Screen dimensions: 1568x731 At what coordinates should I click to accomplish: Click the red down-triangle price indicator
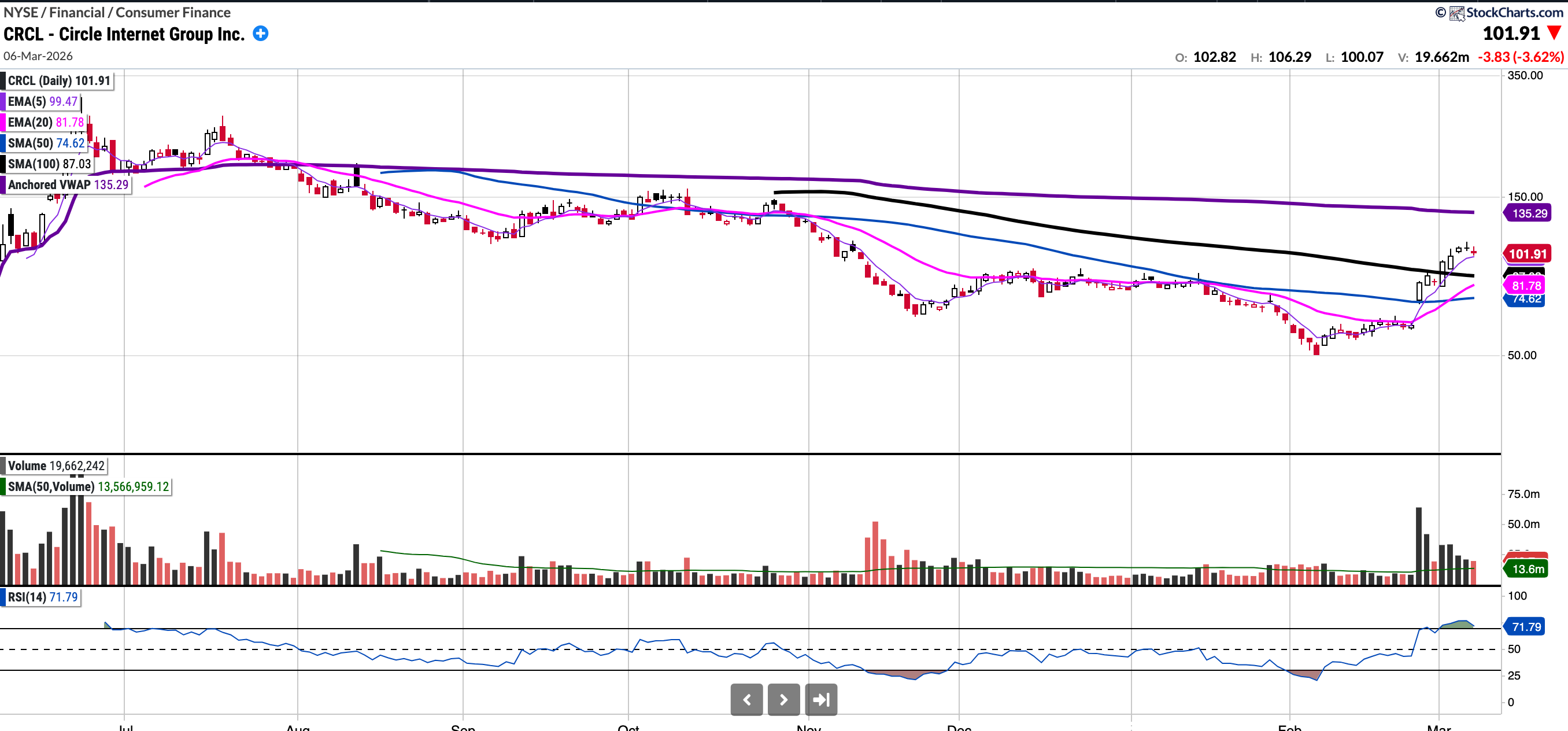(x=1554, y=33)
